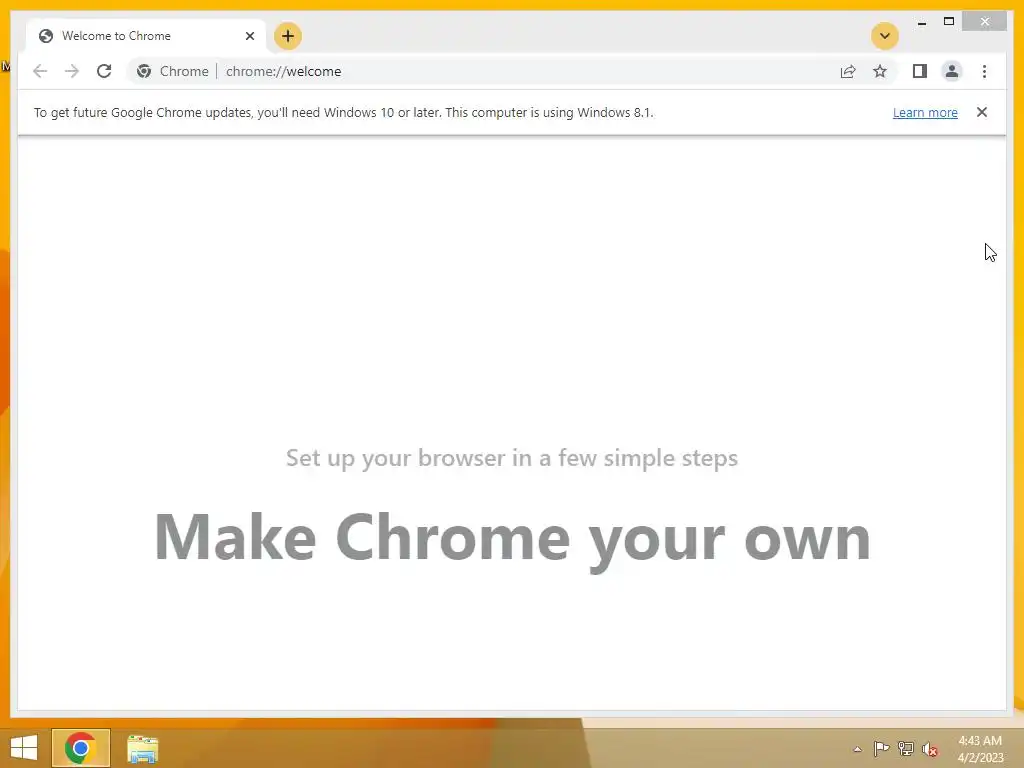Launch File Explorer from the taskbar

(x=142, y=748)
